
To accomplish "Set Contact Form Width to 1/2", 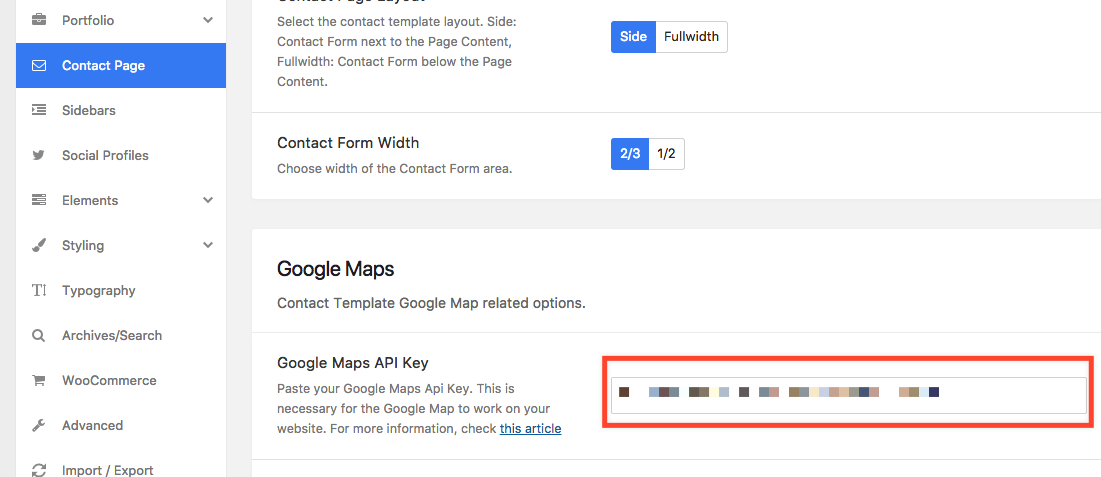I will point(666,154).
